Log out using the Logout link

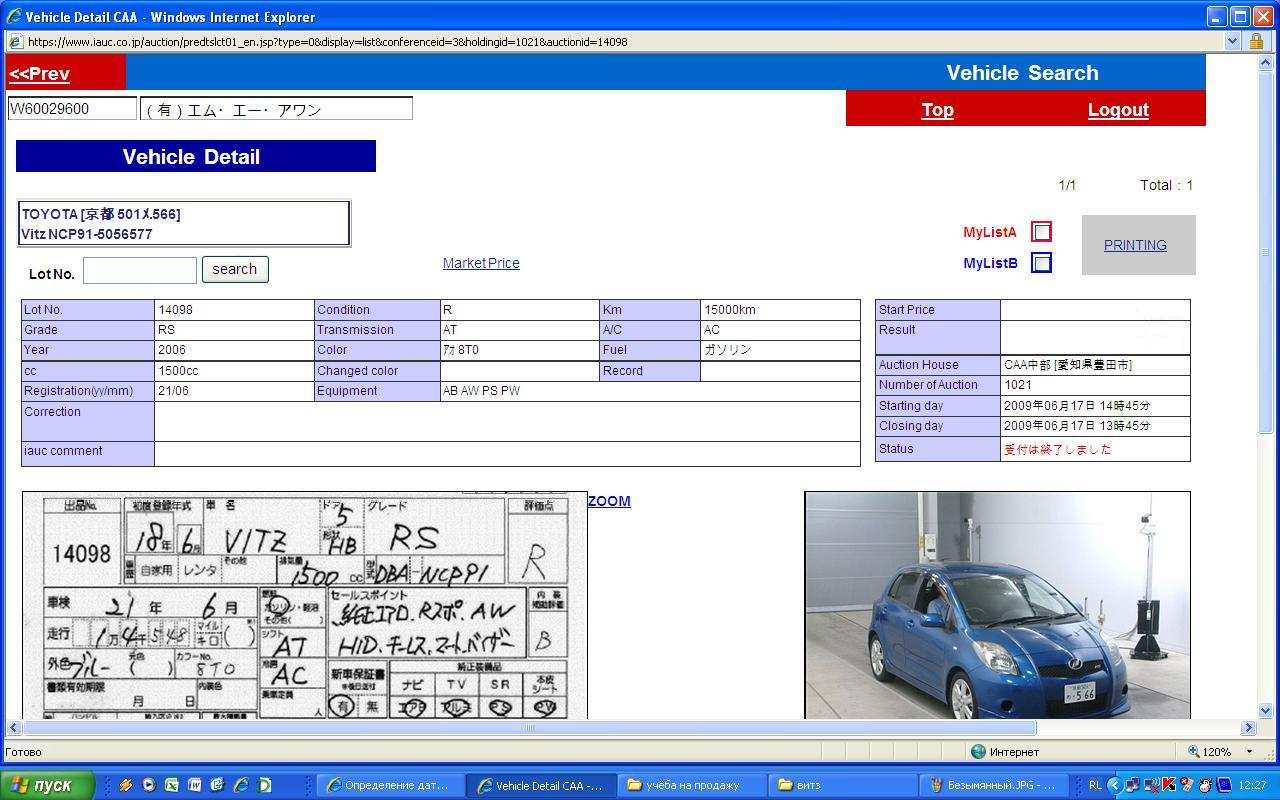pos(1118,110)
